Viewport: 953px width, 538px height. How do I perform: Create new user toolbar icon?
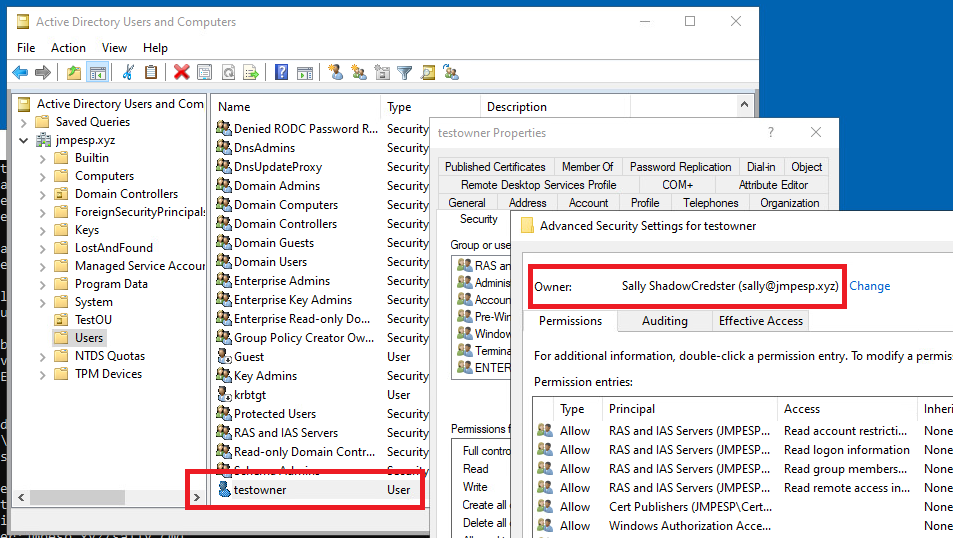click(x=335, y=73)
